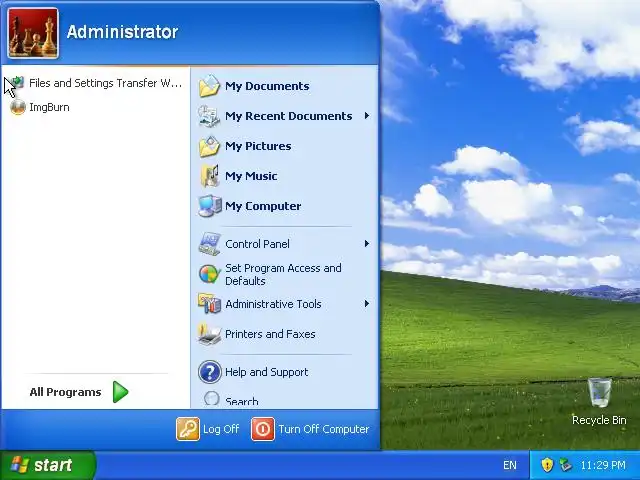Click the My Computer monitor icon

tap(209, 206)
